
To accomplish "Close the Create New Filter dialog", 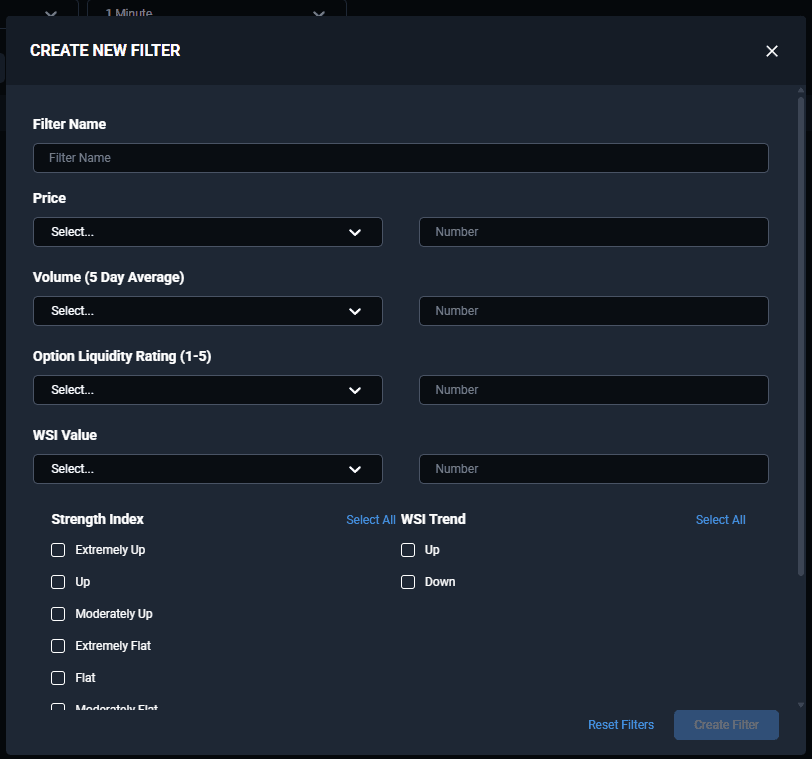I will coord(772,51).
